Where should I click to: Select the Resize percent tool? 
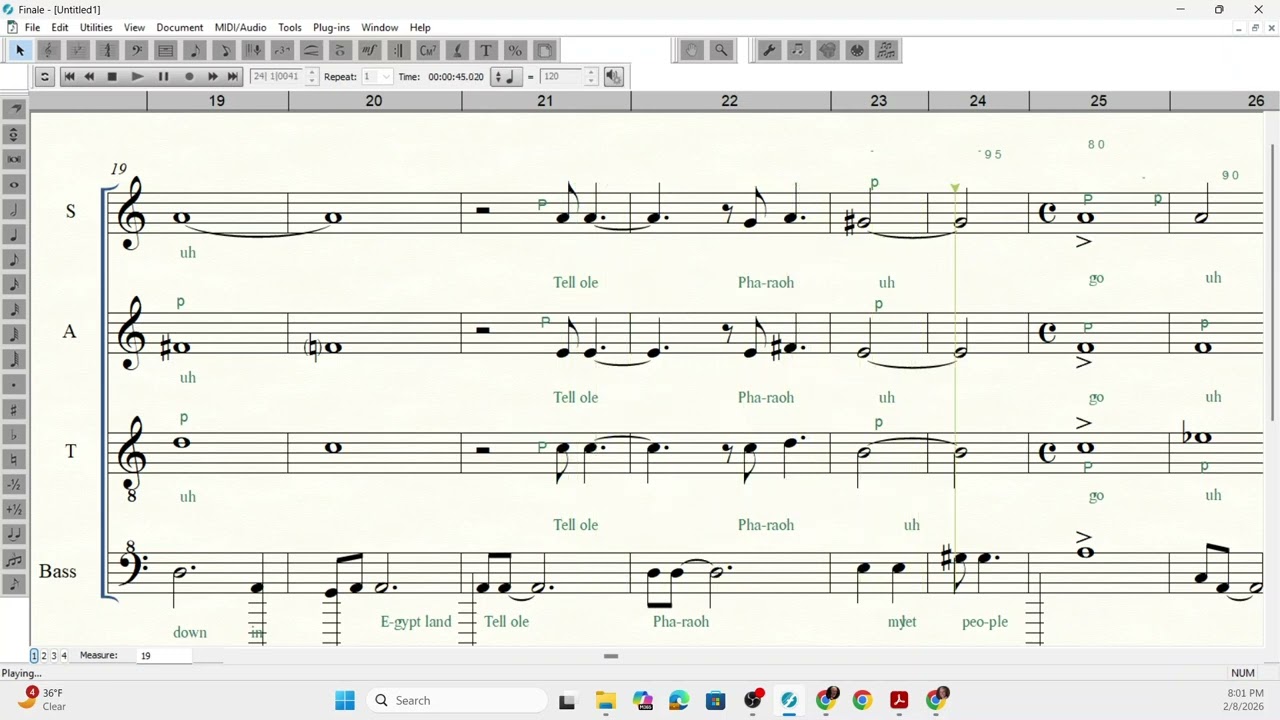515,50
